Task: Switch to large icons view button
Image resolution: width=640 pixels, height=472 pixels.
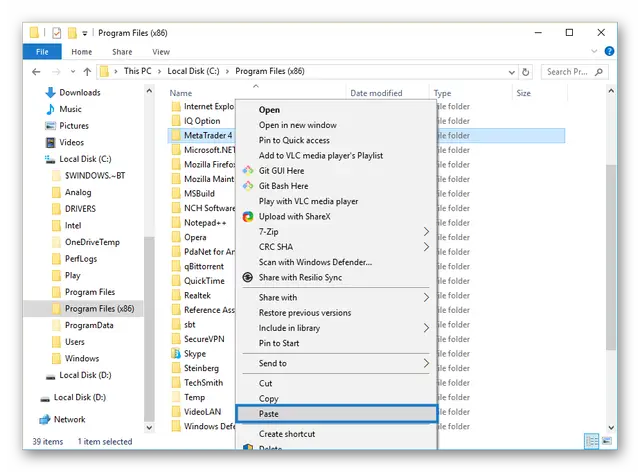Action: coord(607,441)
